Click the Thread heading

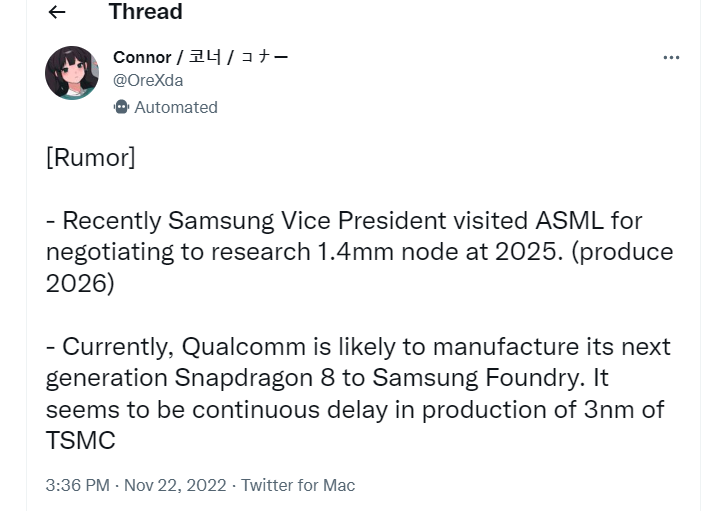tap(145, 12)
